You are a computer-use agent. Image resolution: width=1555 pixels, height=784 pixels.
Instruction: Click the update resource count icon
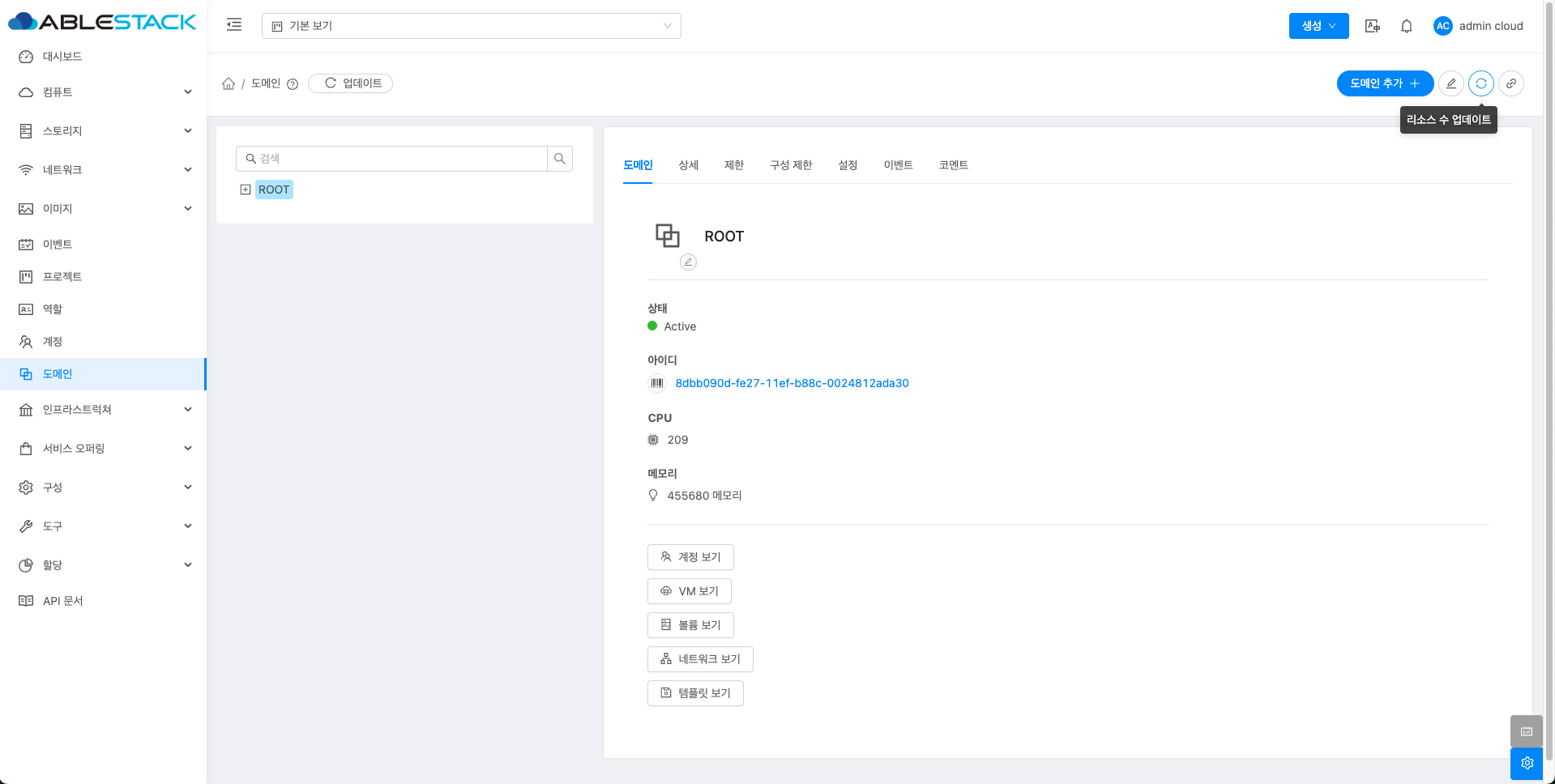1481,83
